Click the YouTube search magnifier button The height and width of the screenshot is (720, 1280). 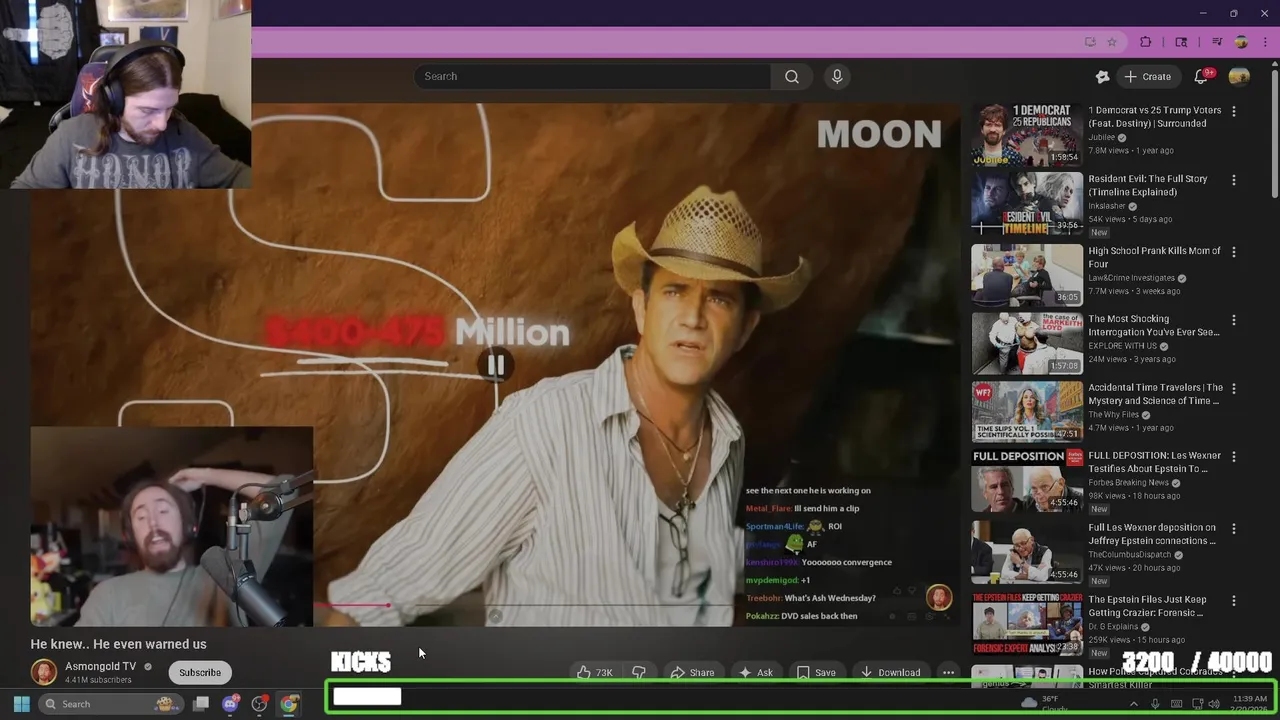792,76
